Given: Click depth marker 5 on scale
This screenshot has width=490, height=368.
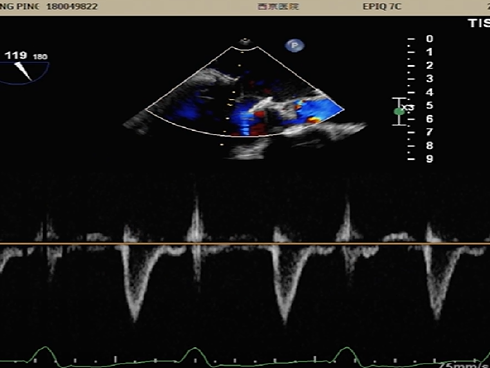Looking at the screenshot, I should tap(429, 106).
